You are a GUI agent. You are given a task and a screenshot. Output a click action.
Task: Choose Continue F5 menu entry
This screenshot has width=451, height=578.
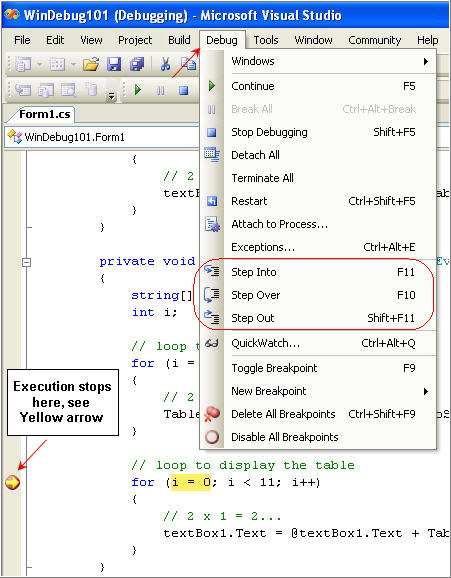point(318,86)
